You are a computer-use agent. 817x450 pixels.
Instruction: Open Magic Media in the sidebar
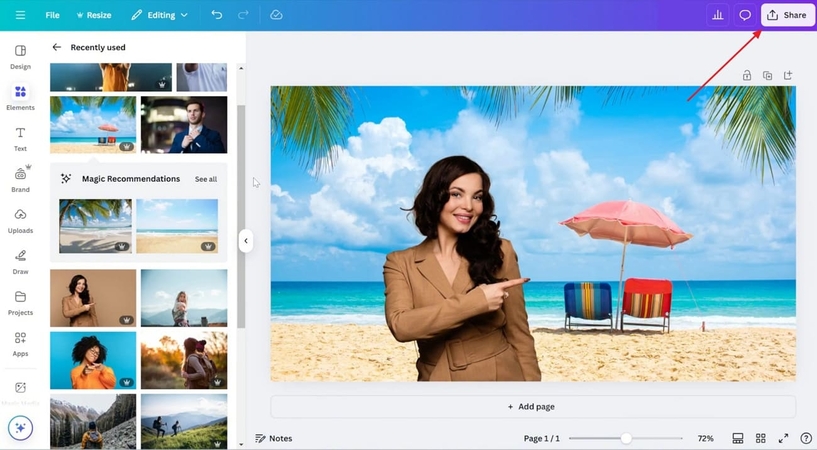pyautogui.click(x=20, y=392)
